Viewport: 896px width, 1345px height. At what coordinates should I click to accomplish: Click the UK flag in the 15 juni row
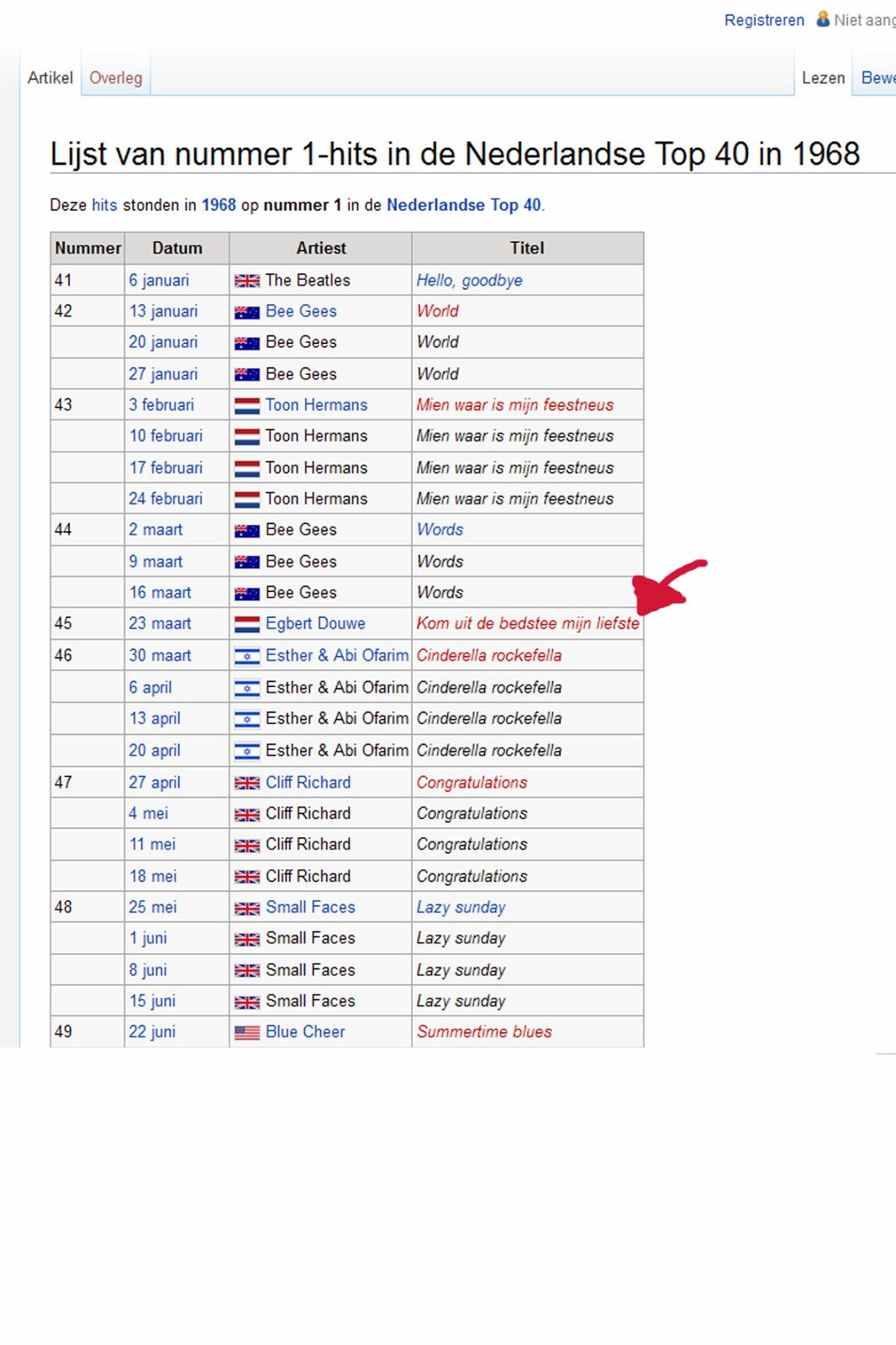coord(247,1001)
